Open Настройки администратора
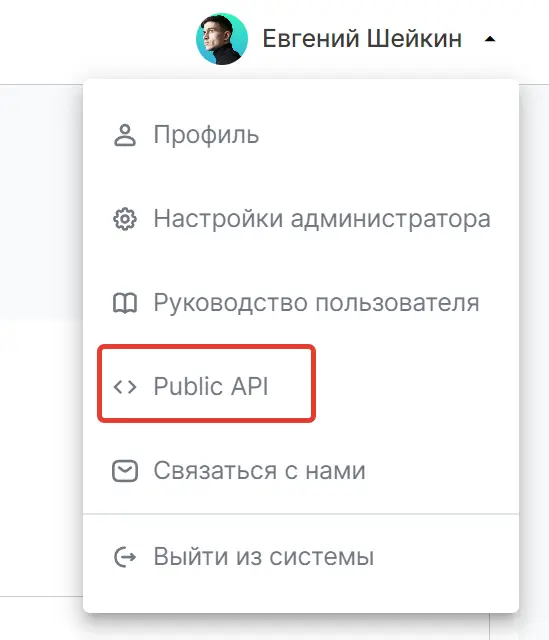This screenshot has width=549, height=640. 322,219
